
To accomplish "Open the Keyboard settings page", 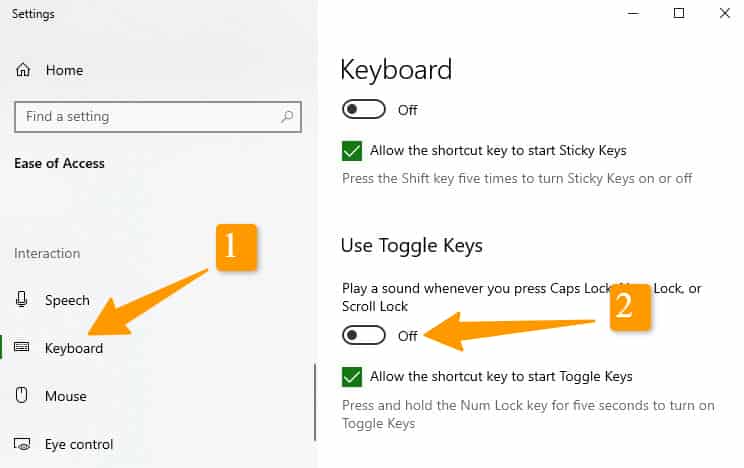I will (74, 348).
